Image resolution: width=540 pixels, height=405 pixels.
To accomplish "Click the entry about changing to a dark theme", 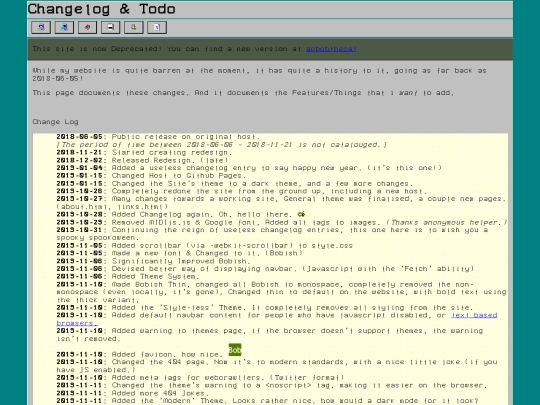I will [x=235, y=184].
